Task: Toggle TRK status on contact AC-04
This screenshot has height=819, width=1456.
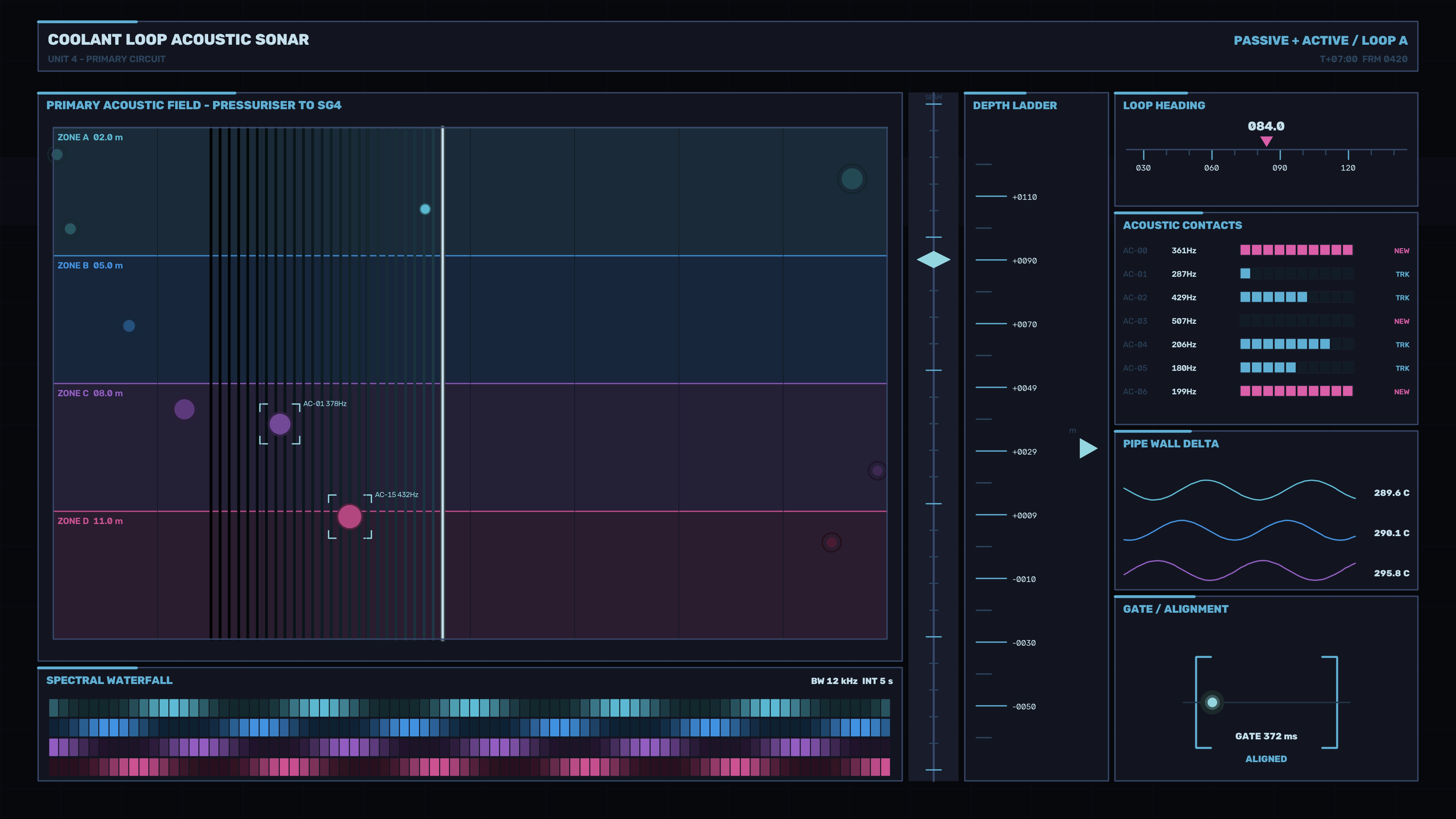Action: pos(1402,345)
